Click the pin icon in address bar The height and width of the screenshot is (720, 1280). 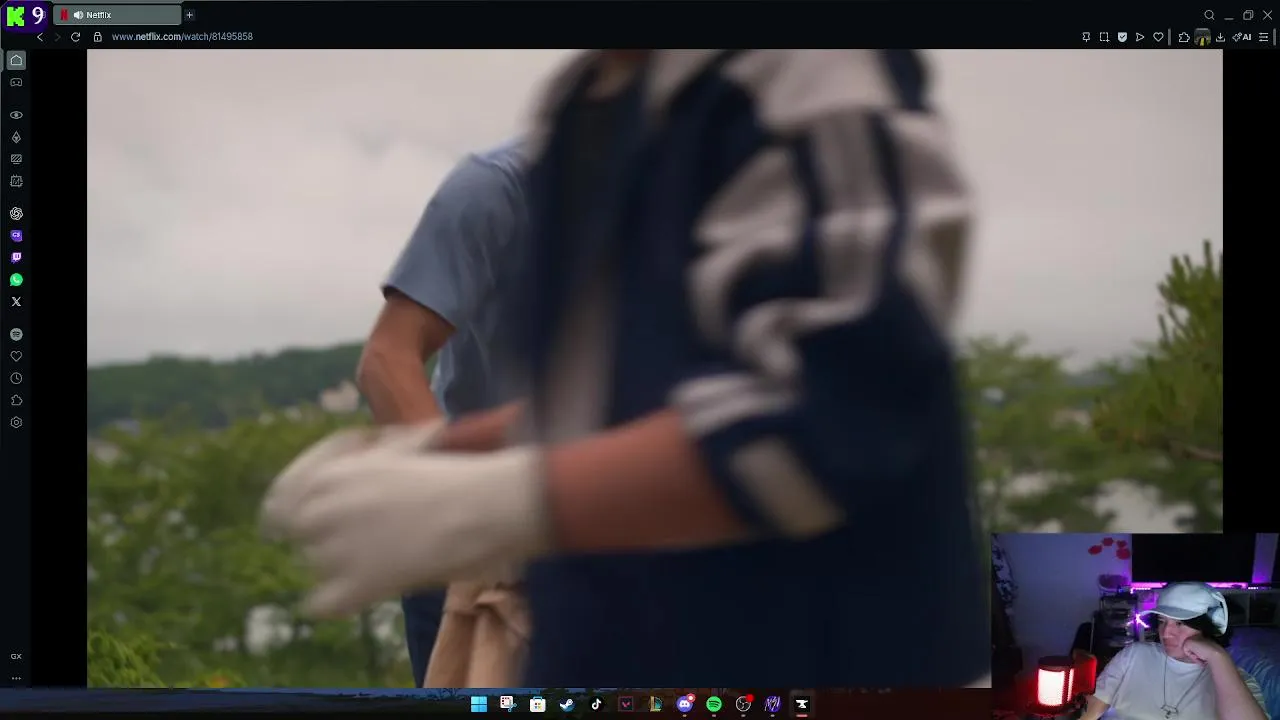click(x=1086, y=37)
